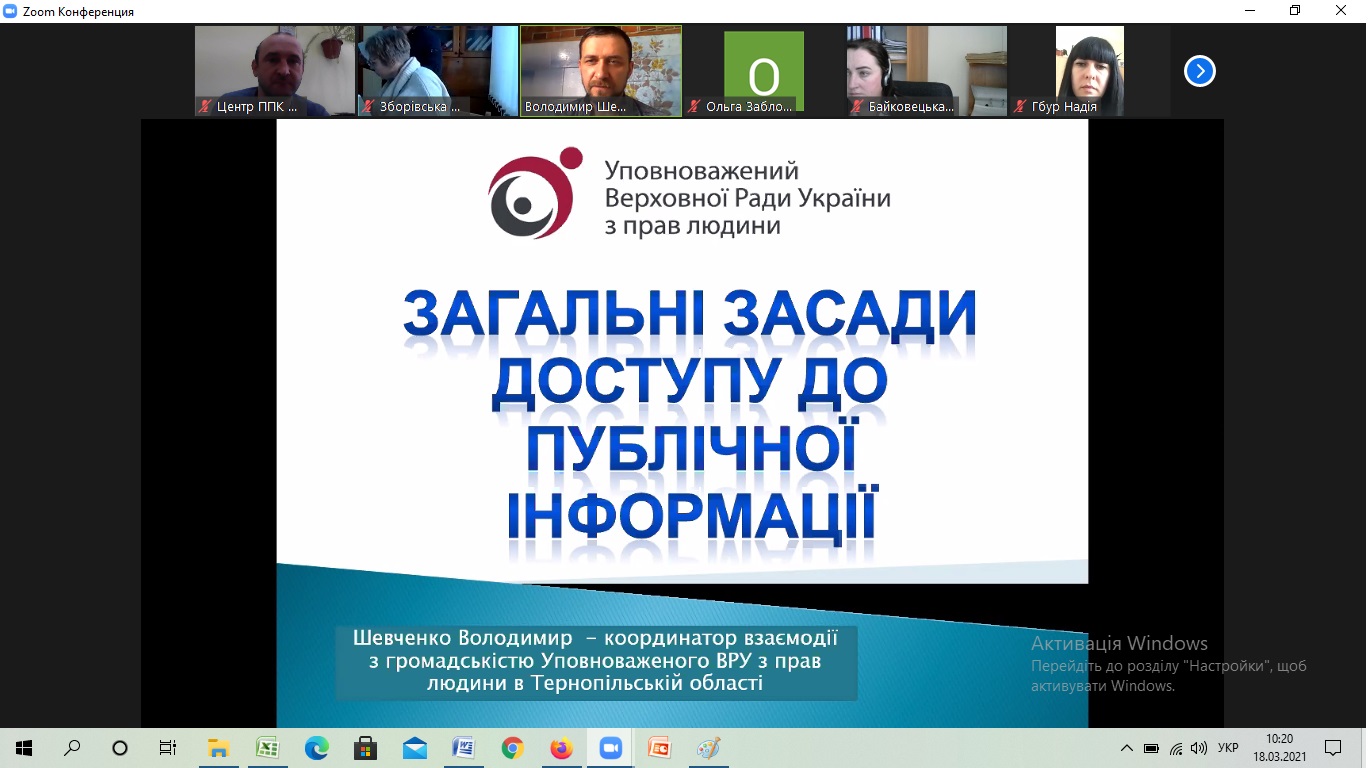Switch to Excel in taskbar

click(x=267, y=748)
